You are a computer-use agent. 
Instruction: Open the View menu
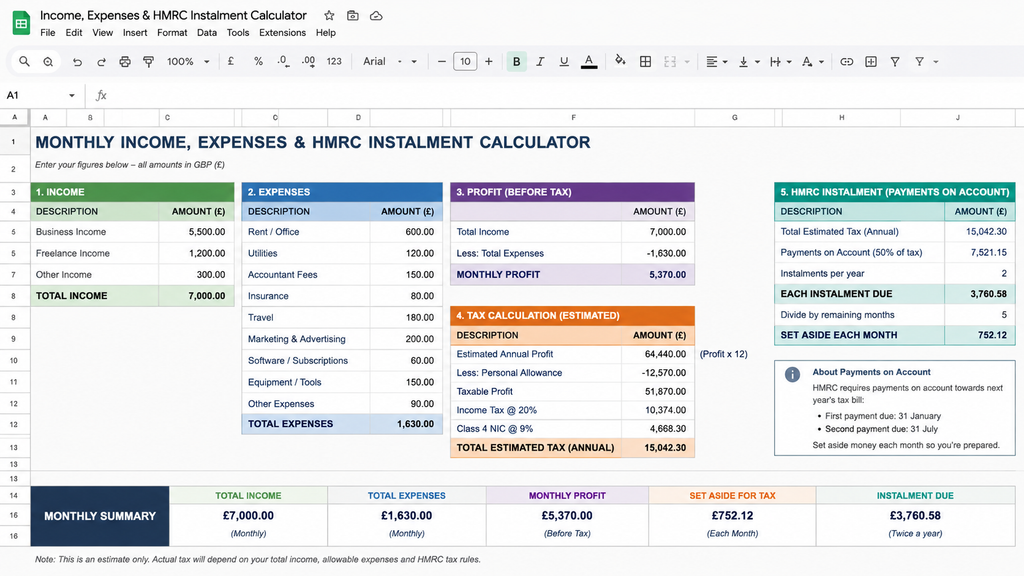(103, 33)
